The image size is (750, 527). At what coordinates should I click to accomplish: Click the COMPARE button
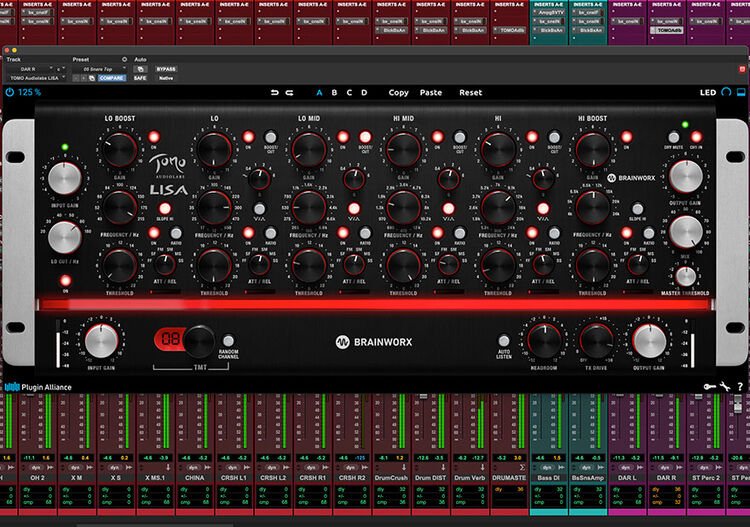pos(112,78)
